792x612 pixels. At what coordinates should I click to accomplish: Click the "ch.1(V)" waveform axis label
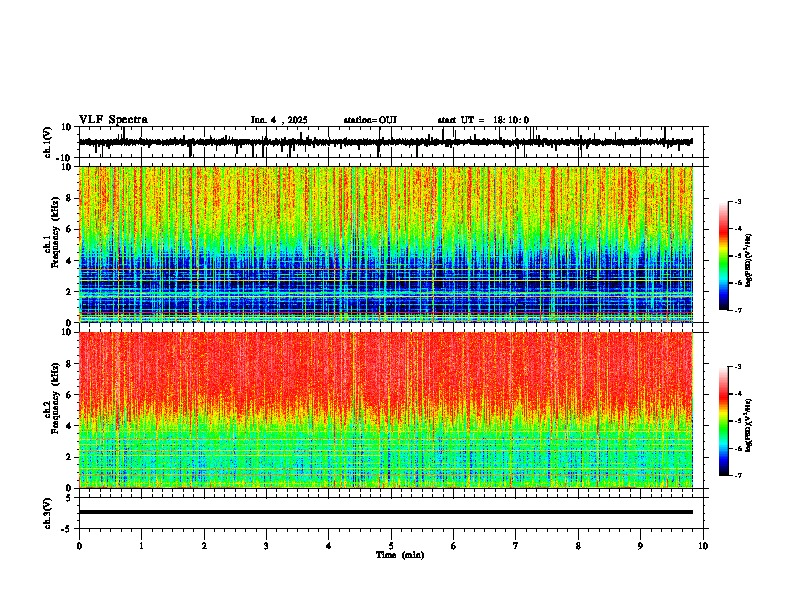pos(48,142)
